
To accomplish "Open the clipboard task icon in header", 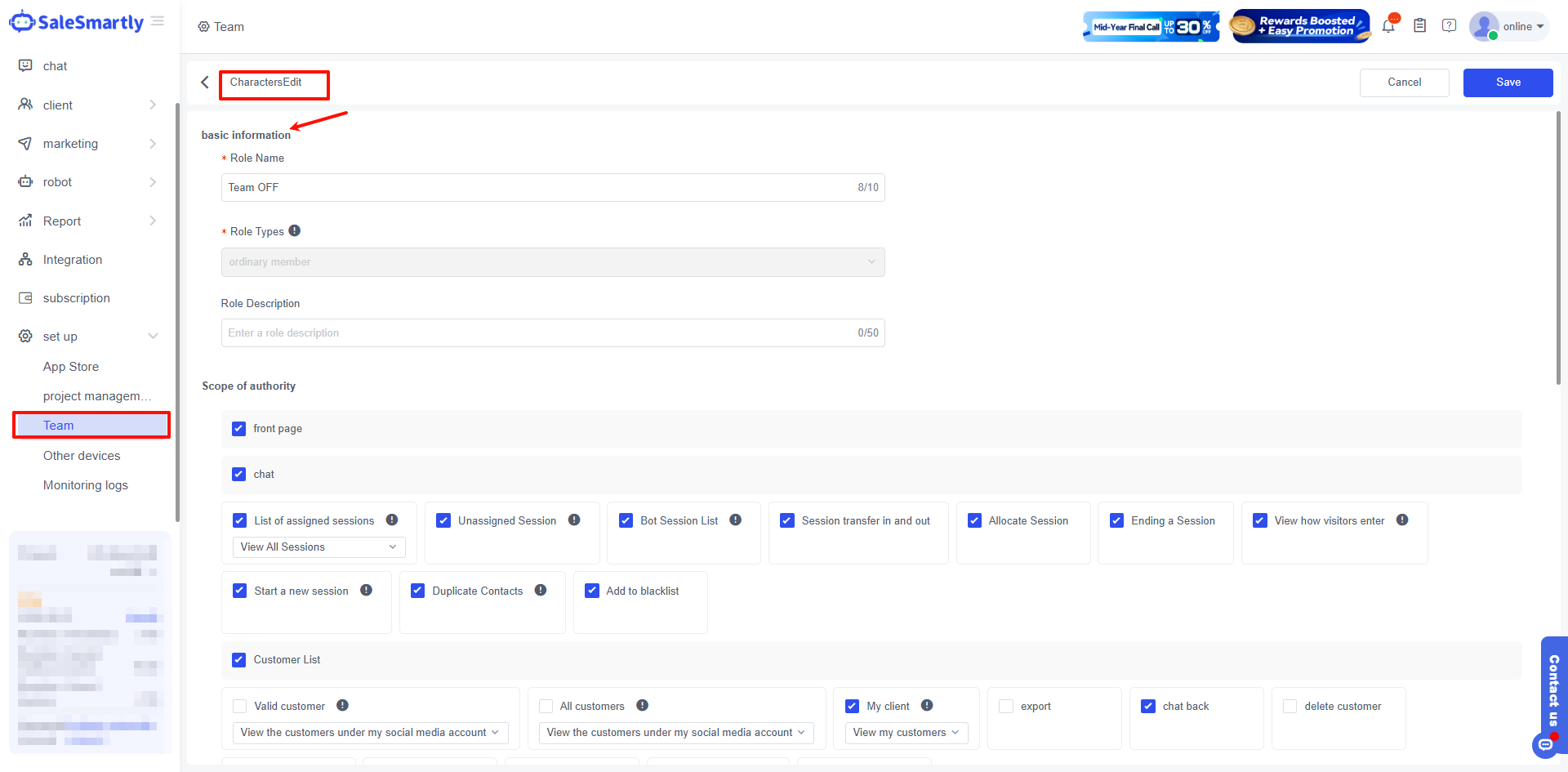I will tap(1419, 26).
